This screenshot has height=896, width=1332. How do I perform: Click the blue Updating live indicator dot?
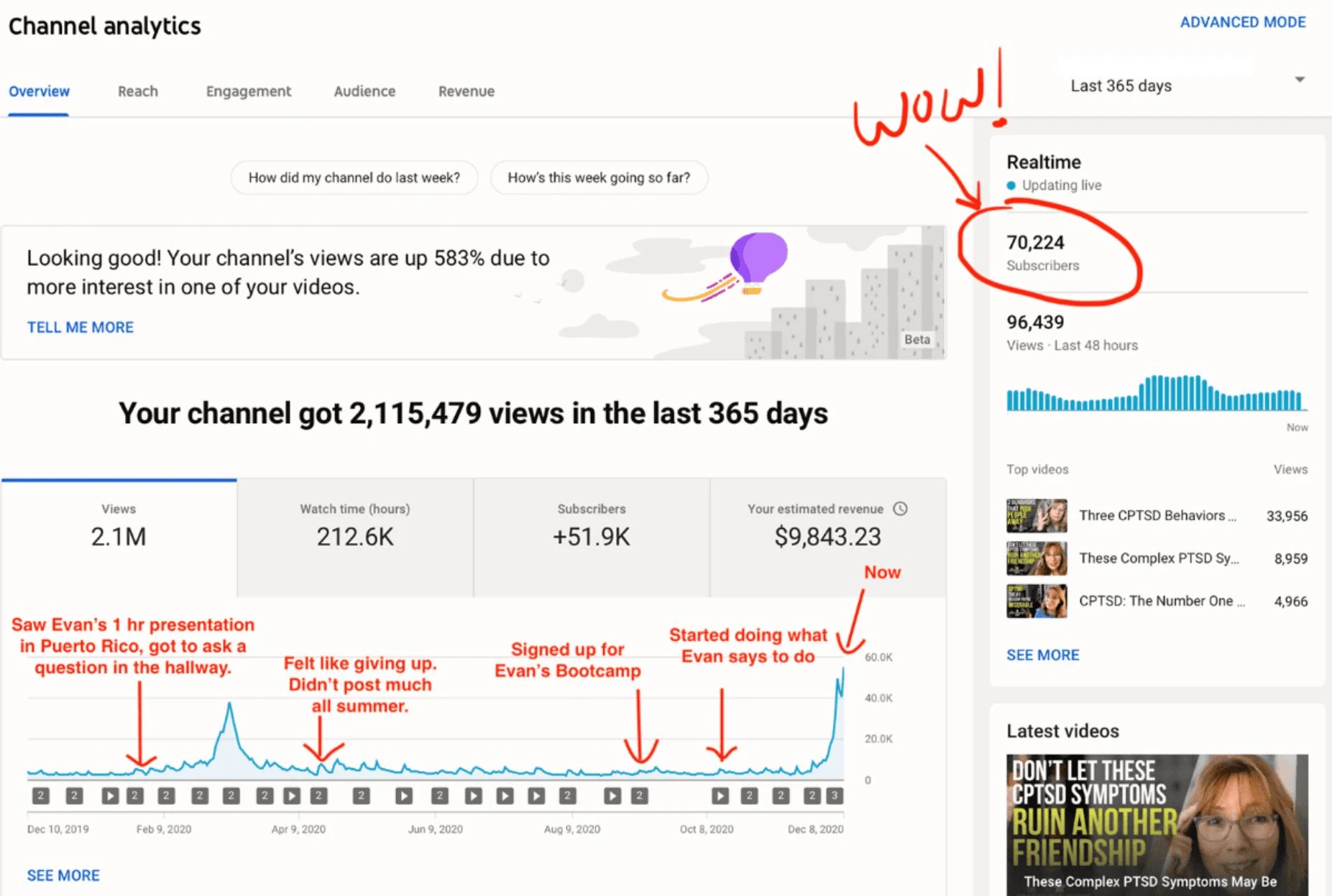click(1011, 185)
